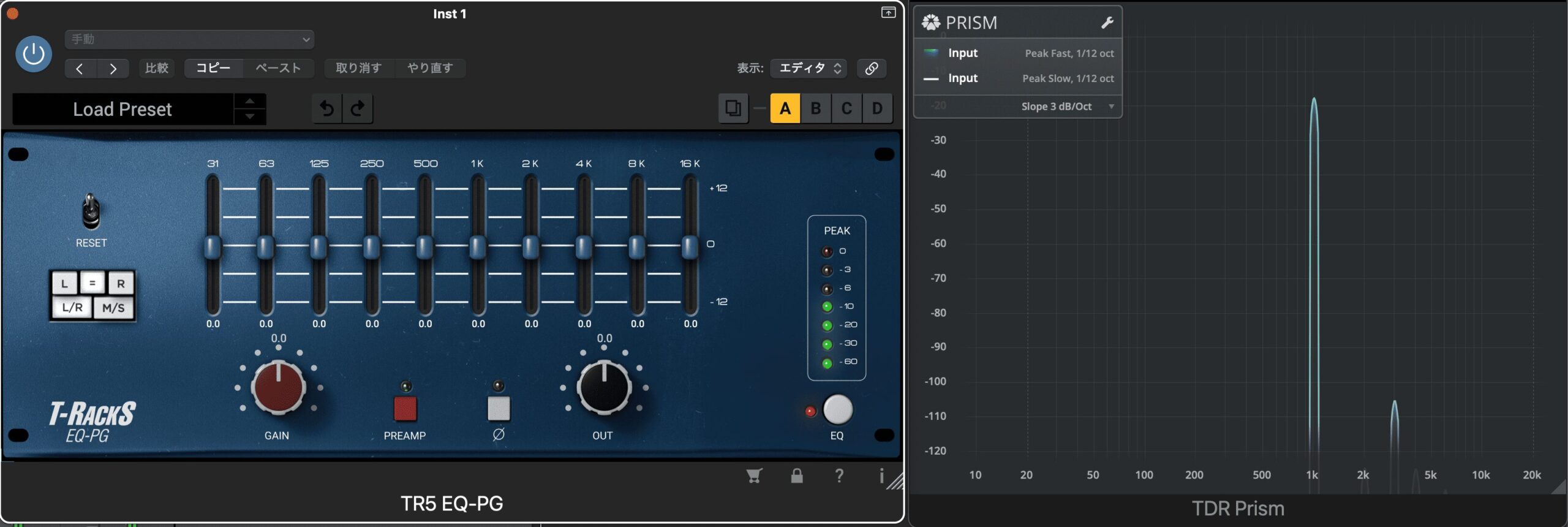Viewport: 1568px width, 527px height.
Task: Toggle the round EQ bypass button
Action: tap(837, 410)
